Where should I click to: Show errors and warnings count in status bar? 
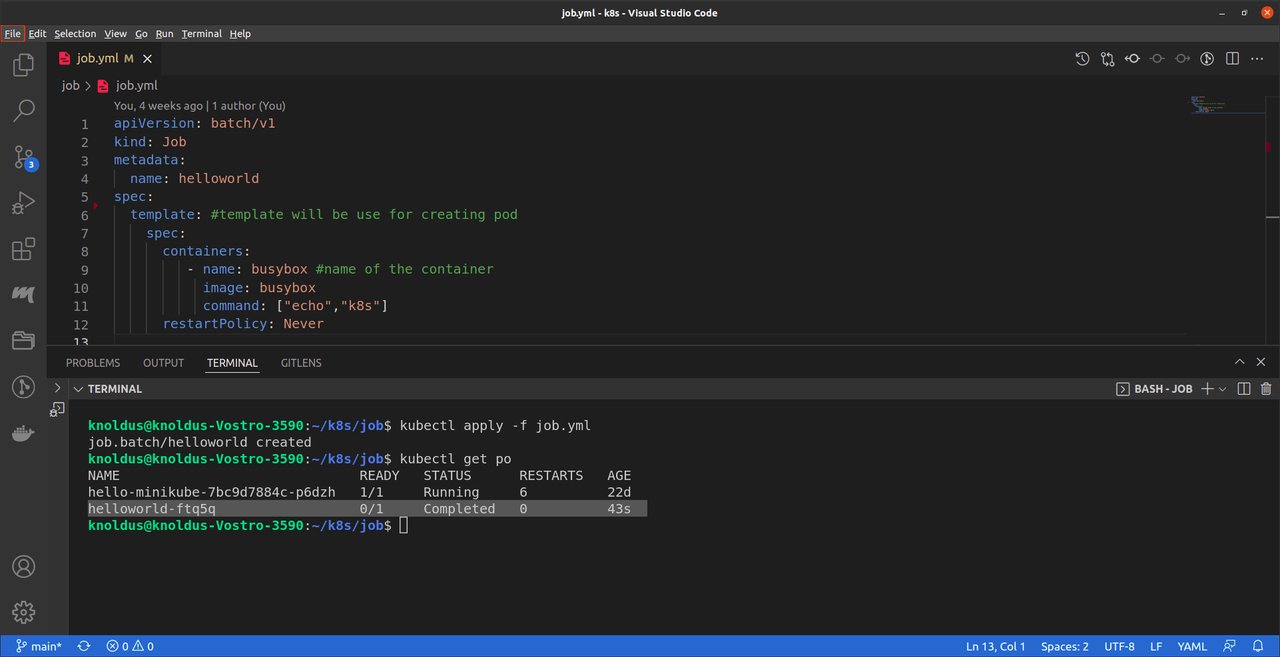pyautogui.click(x=130, y=646)
